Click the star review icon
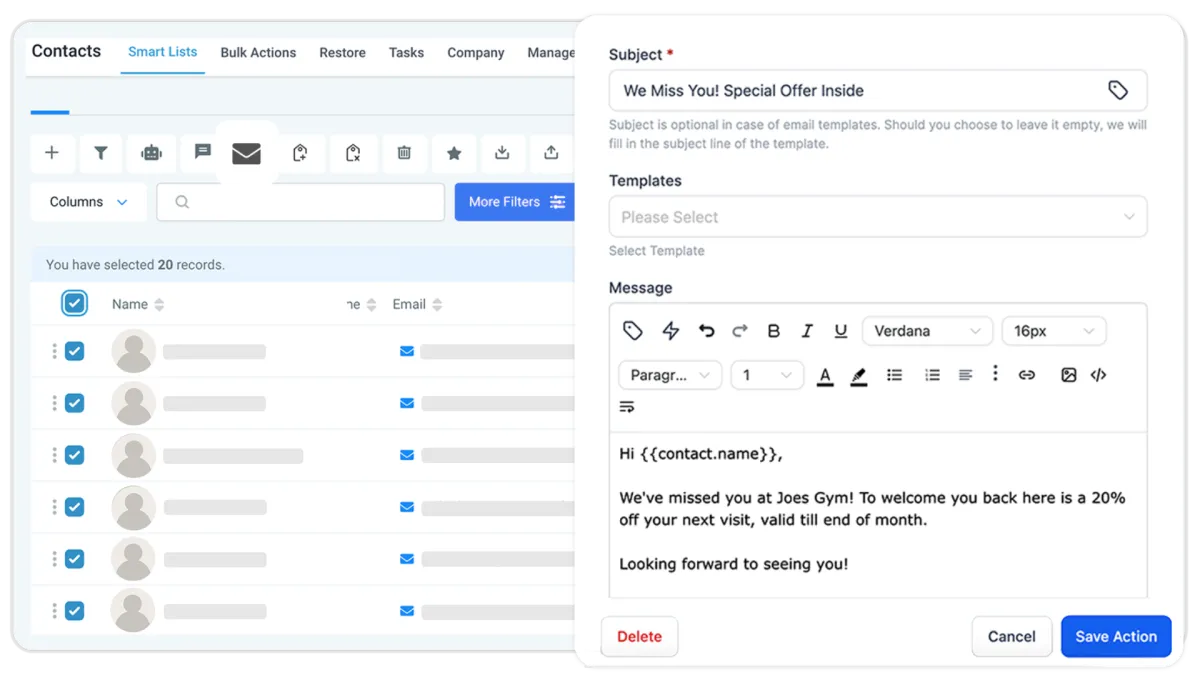1200x675 pixels. 454,153
